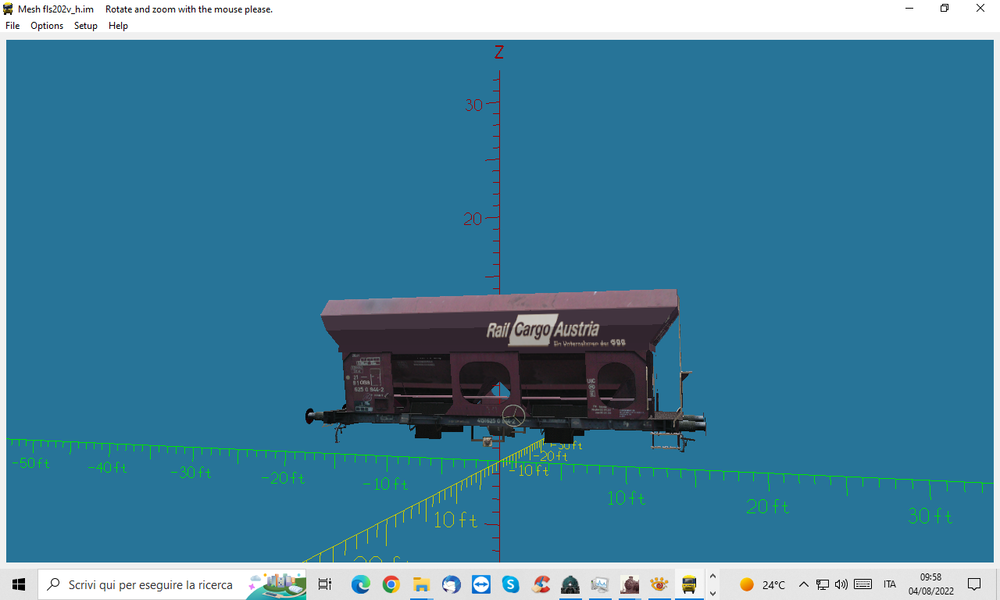Open Skype from taskbar
Image resolution: width=1000 pixels, height=600 pixels.
point(510,584)
